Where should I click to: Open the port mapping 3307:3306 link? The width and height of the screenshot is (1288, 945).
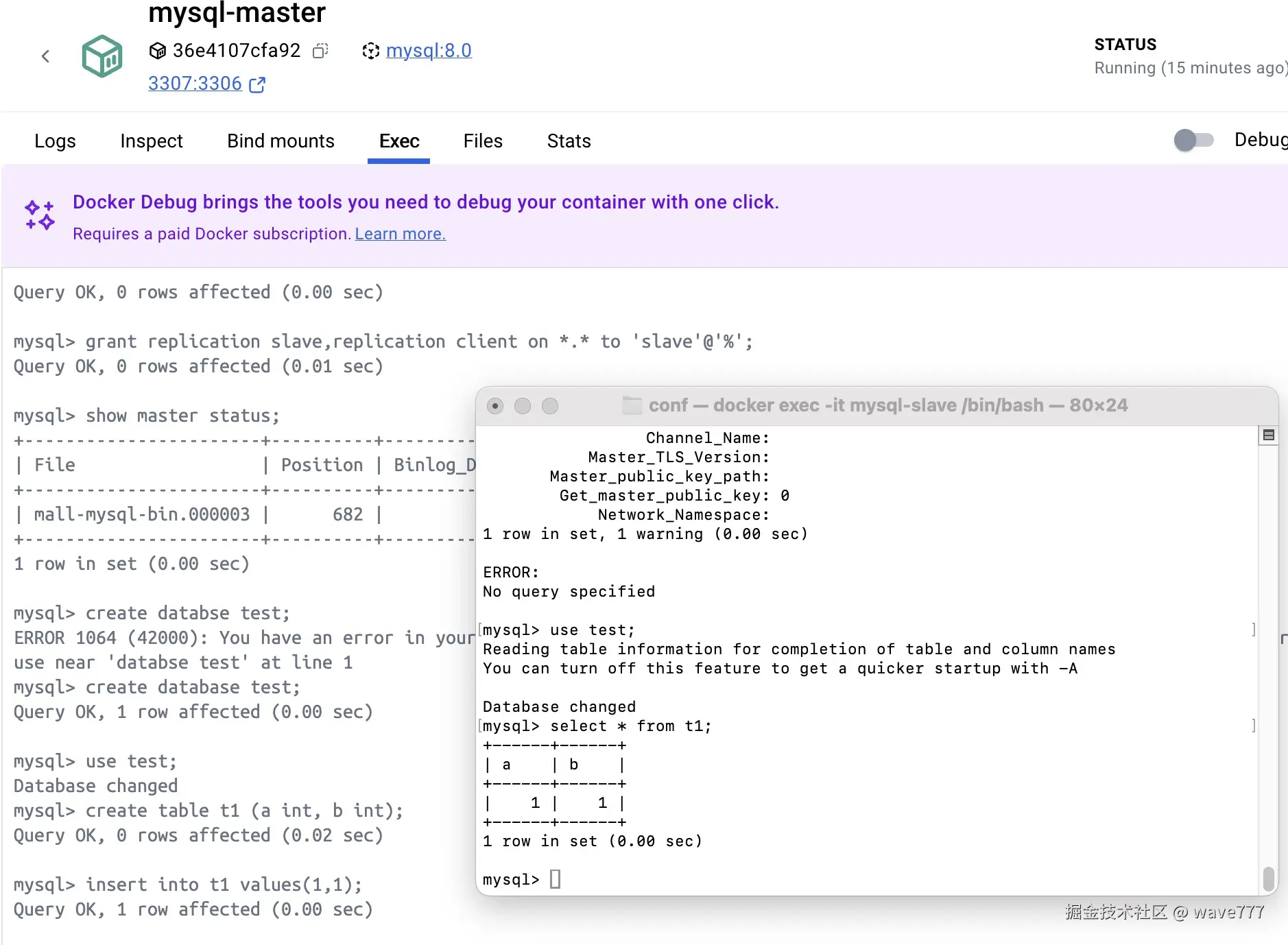tap(195, 84)
